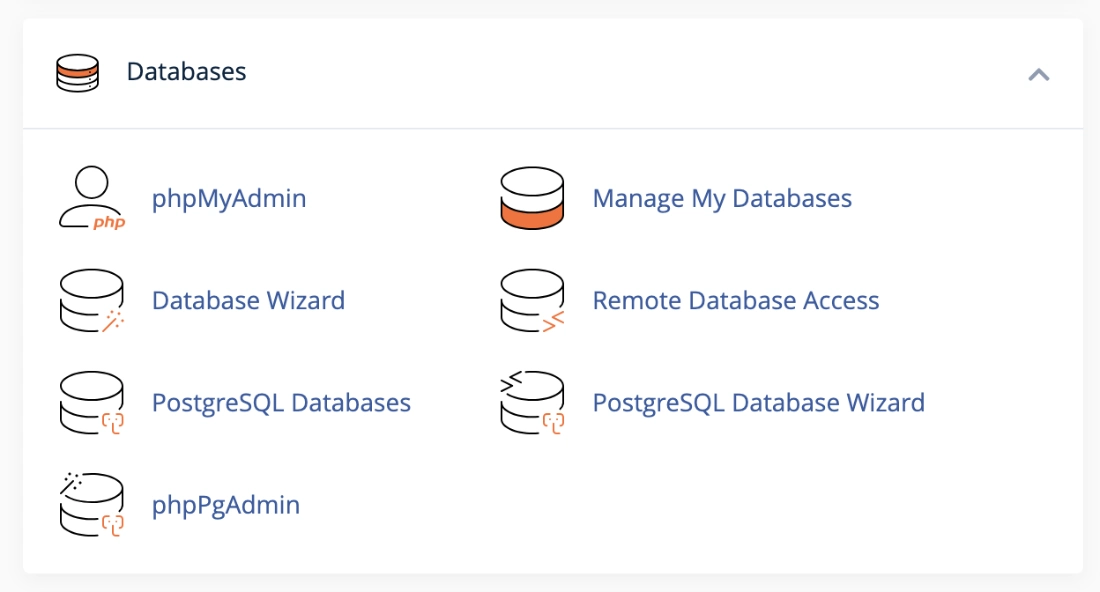The width and height of the screenshot is (1100, 592).
Task: Select the Remote Database Access arrow icon
Action: click(x=532, y=300)
